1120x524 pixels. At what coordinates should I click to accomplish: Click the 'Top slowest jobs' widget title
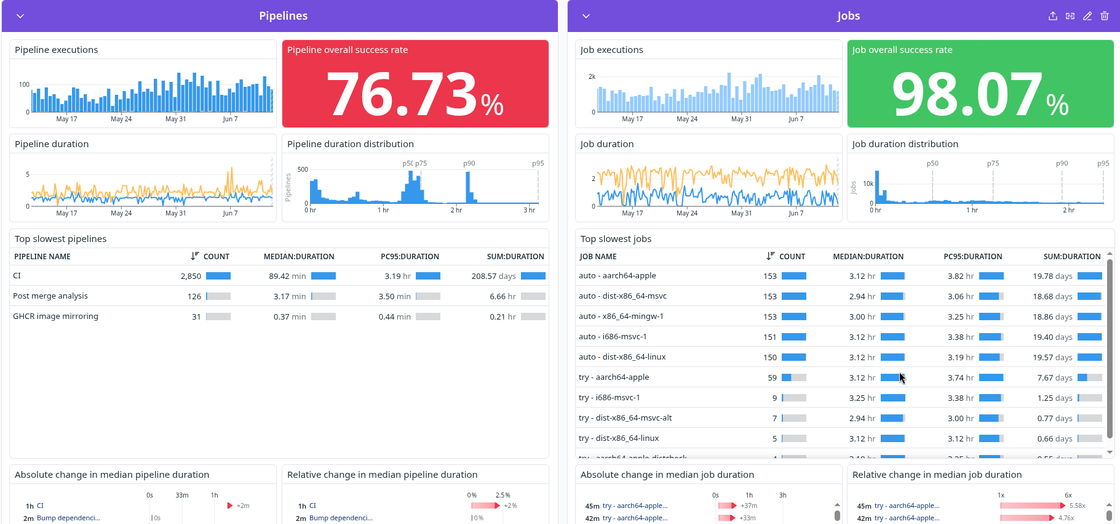coord(616,239)
